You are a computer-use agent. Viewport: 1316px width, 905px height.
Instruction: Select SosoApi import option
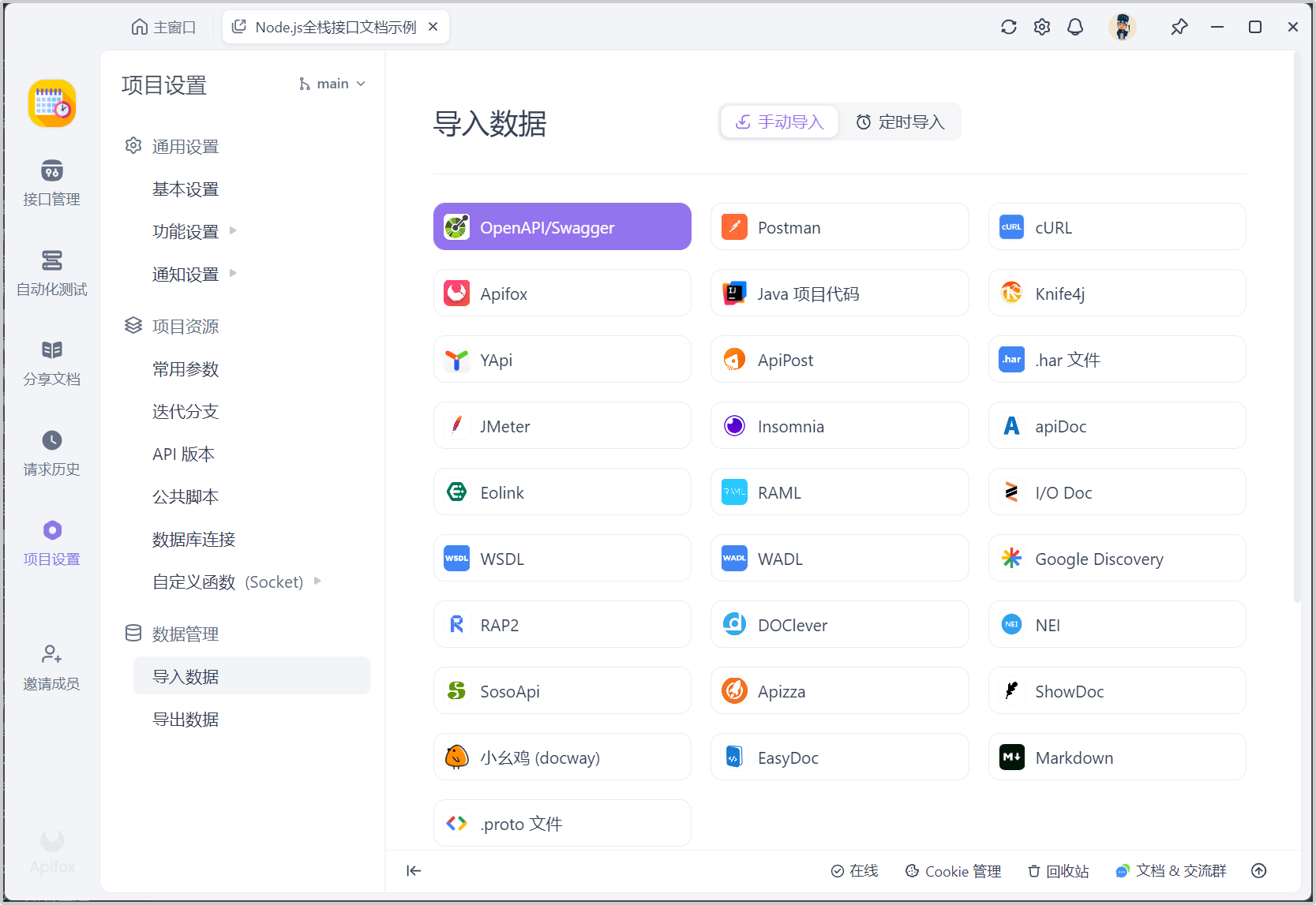pos(562,690)
